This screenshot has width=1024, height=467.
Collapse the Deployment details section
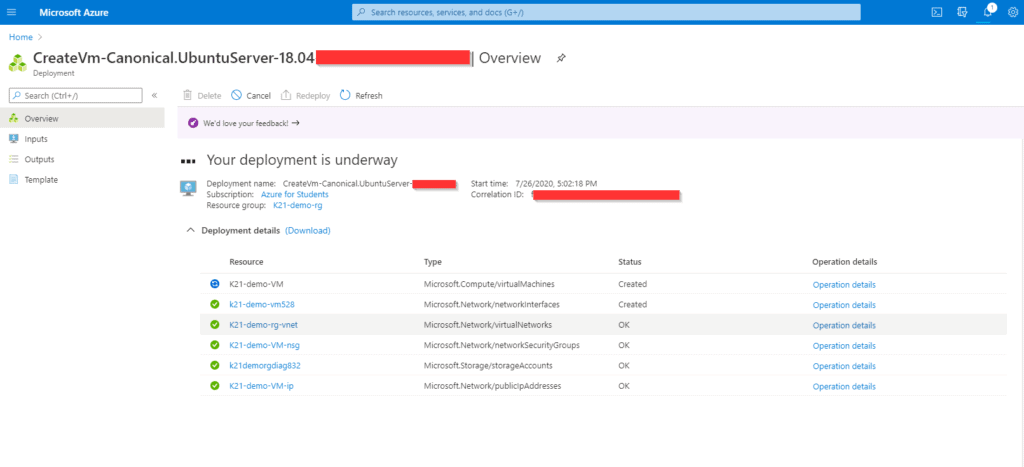click(191, 231)
